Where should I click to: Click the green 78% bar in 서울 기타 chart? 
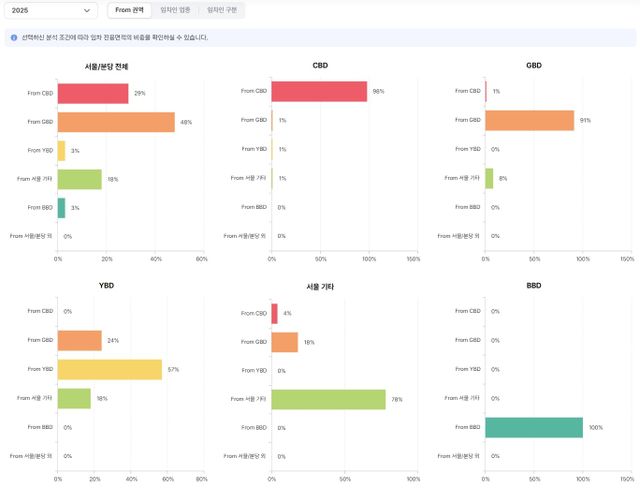pos(328,399)
